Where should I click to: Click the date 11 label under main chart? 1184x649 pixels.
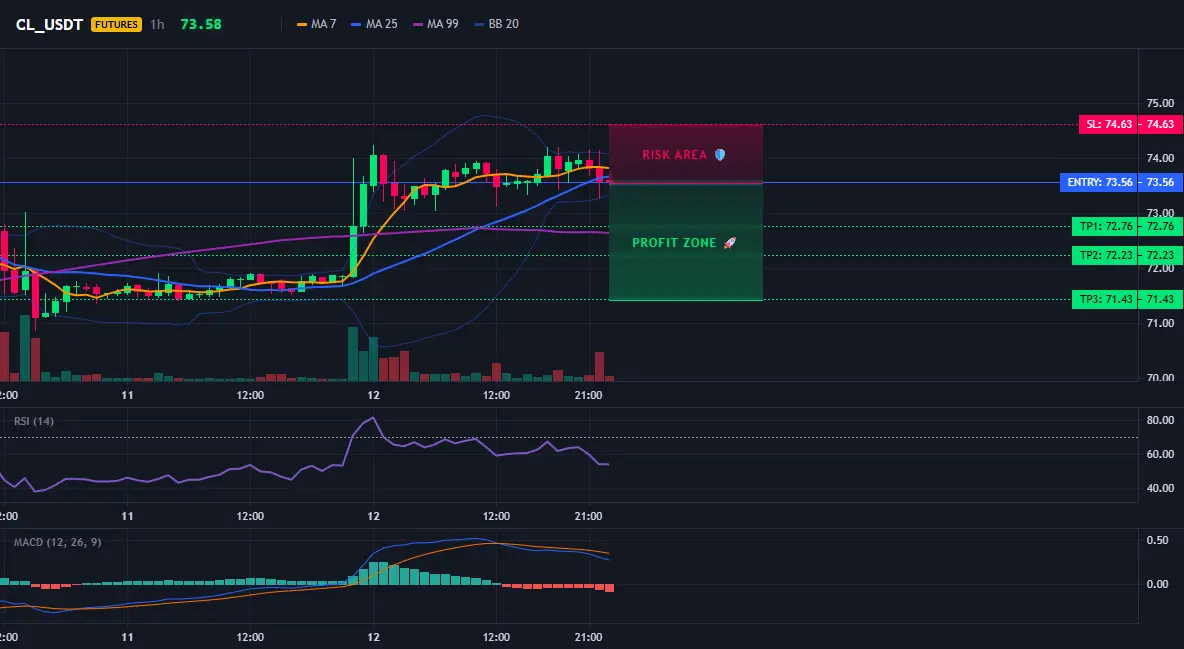point(127,395)
